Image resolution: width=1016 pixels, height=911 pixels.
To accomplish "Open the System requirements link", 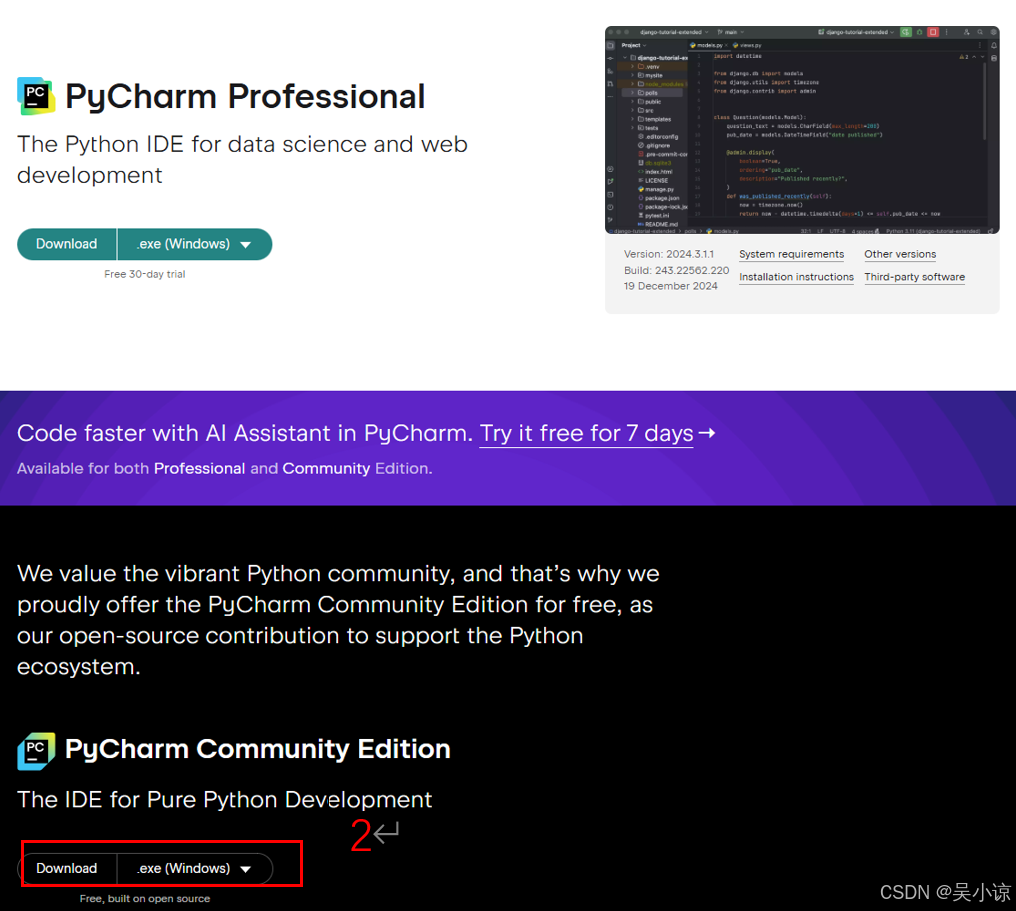I will [x=791, y=254].
